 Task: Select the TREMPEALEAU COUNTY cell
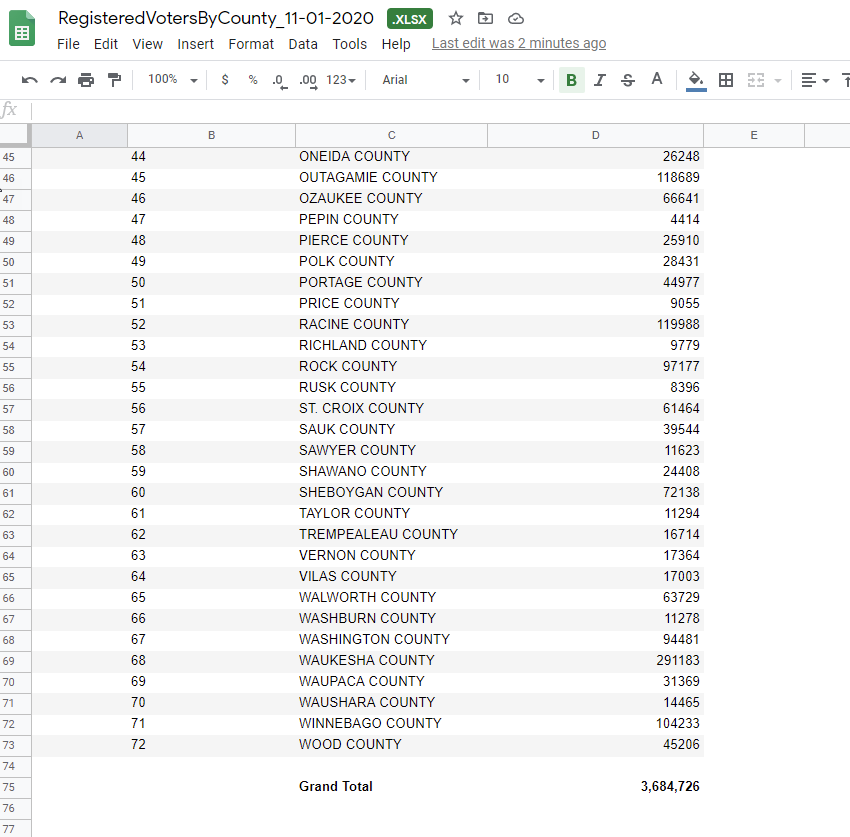391,535
